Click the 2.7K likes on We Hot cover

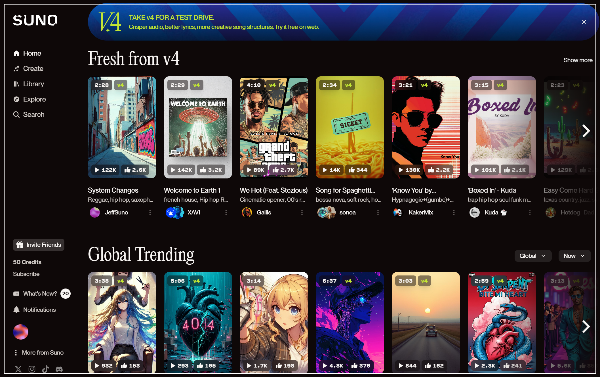click(283, 170)
